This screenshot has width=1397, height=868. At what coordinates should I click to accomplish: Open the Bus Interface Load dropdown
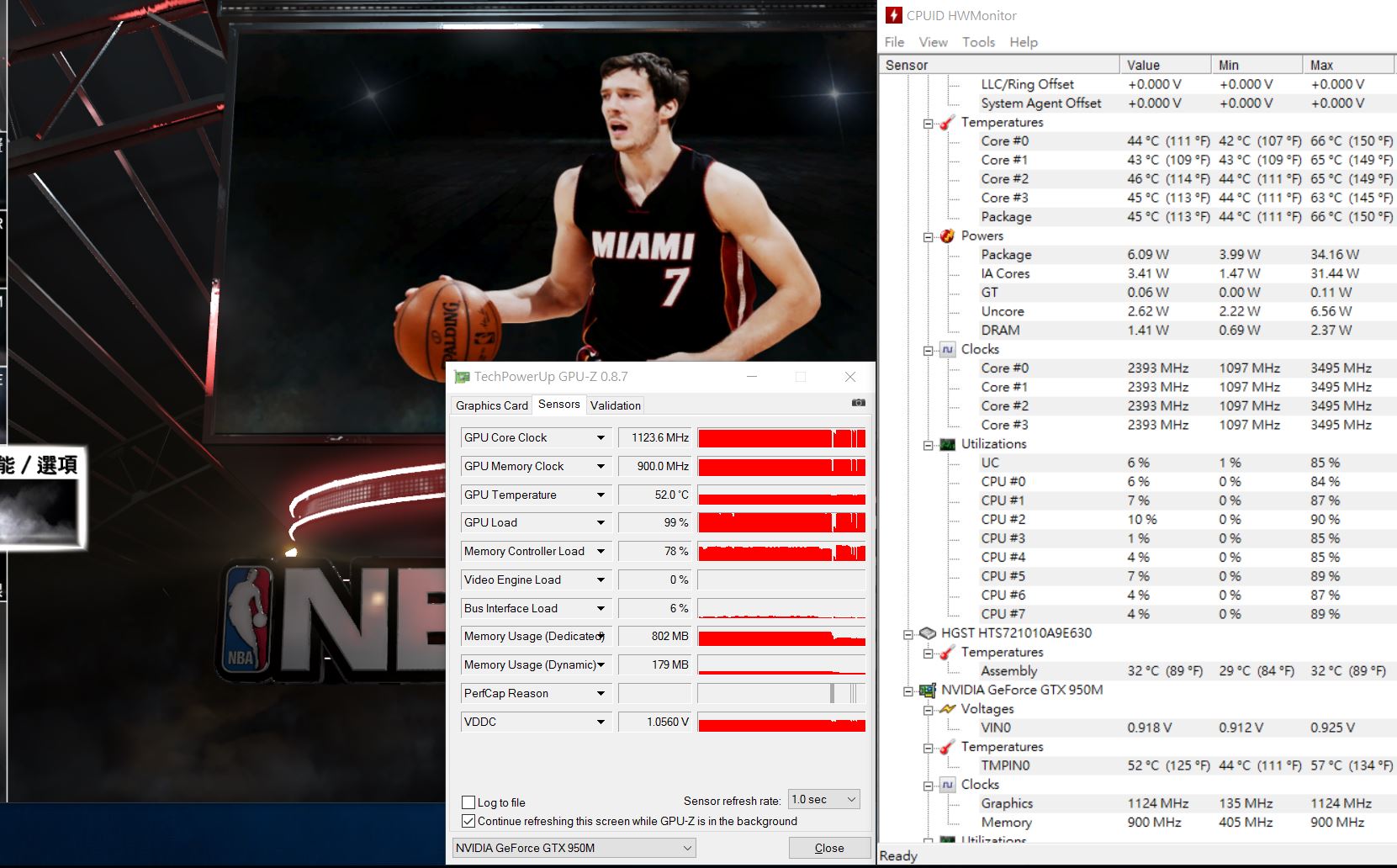click(x=601, y=608)
